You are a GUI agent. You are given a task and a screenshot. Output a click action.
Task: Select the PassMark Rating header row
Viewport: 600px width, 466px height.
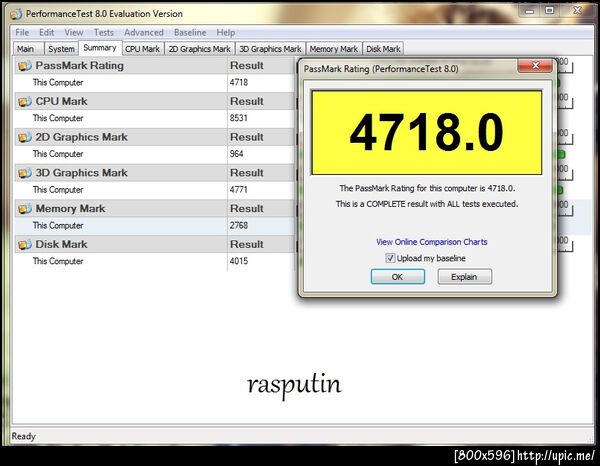tap(155, 66)
